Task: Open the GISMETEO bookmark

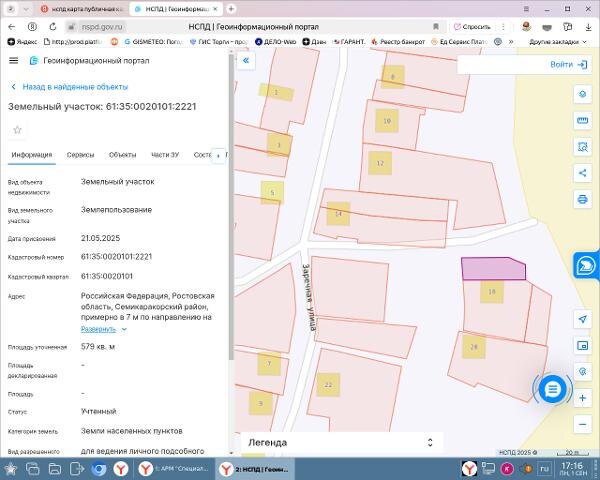Action: pyautogui.click(x=153, y=42)
